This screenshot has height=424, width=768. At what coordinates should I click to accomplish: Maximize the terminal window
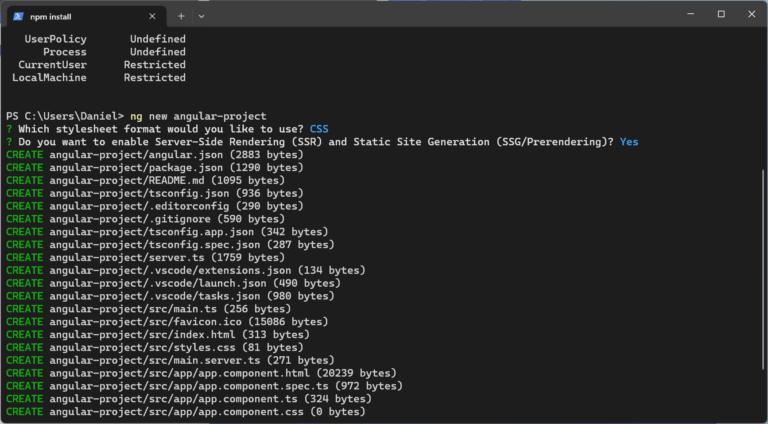pyautogui.click(x=721, y=14)
